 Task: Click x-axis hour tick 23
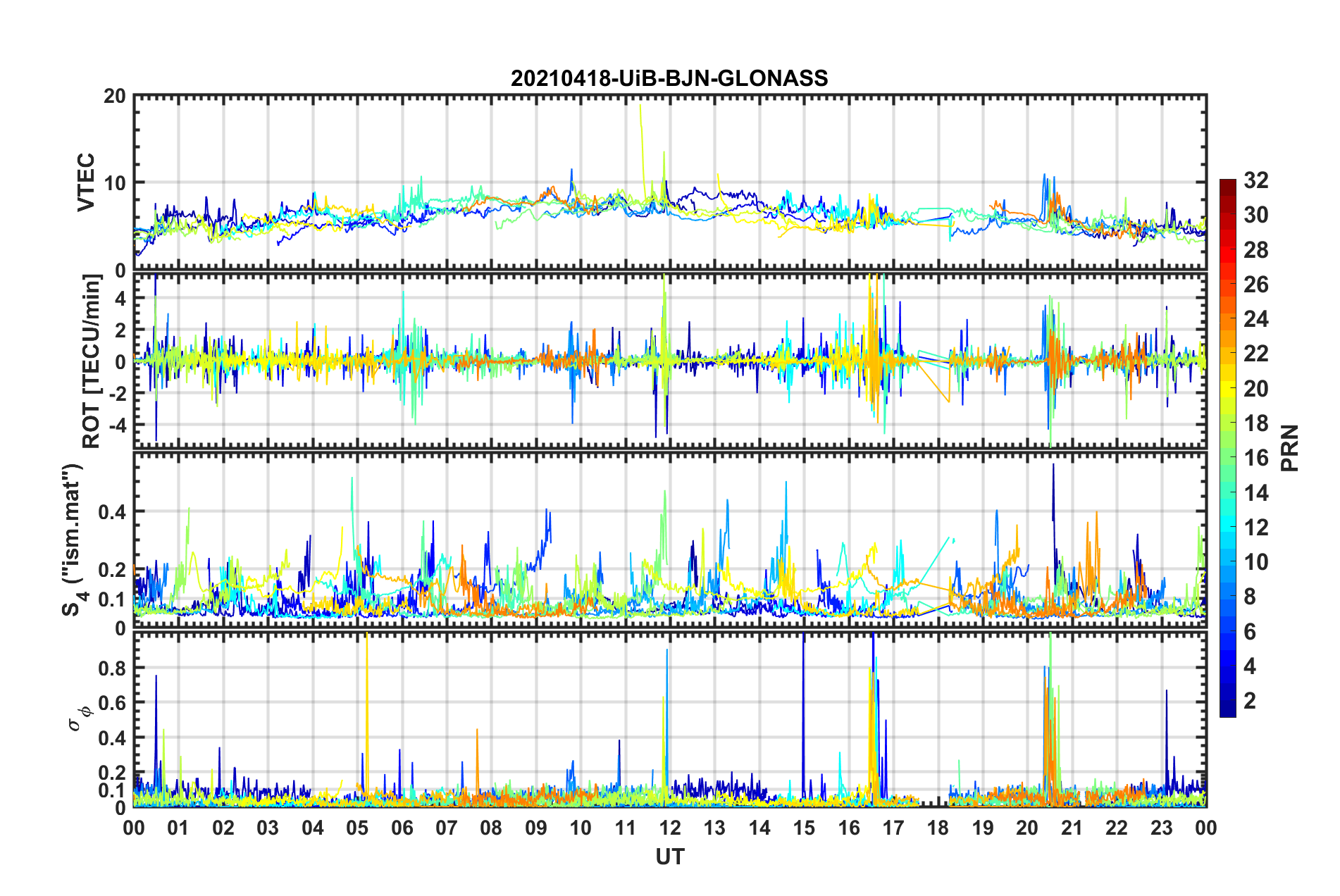[1162, 828]
